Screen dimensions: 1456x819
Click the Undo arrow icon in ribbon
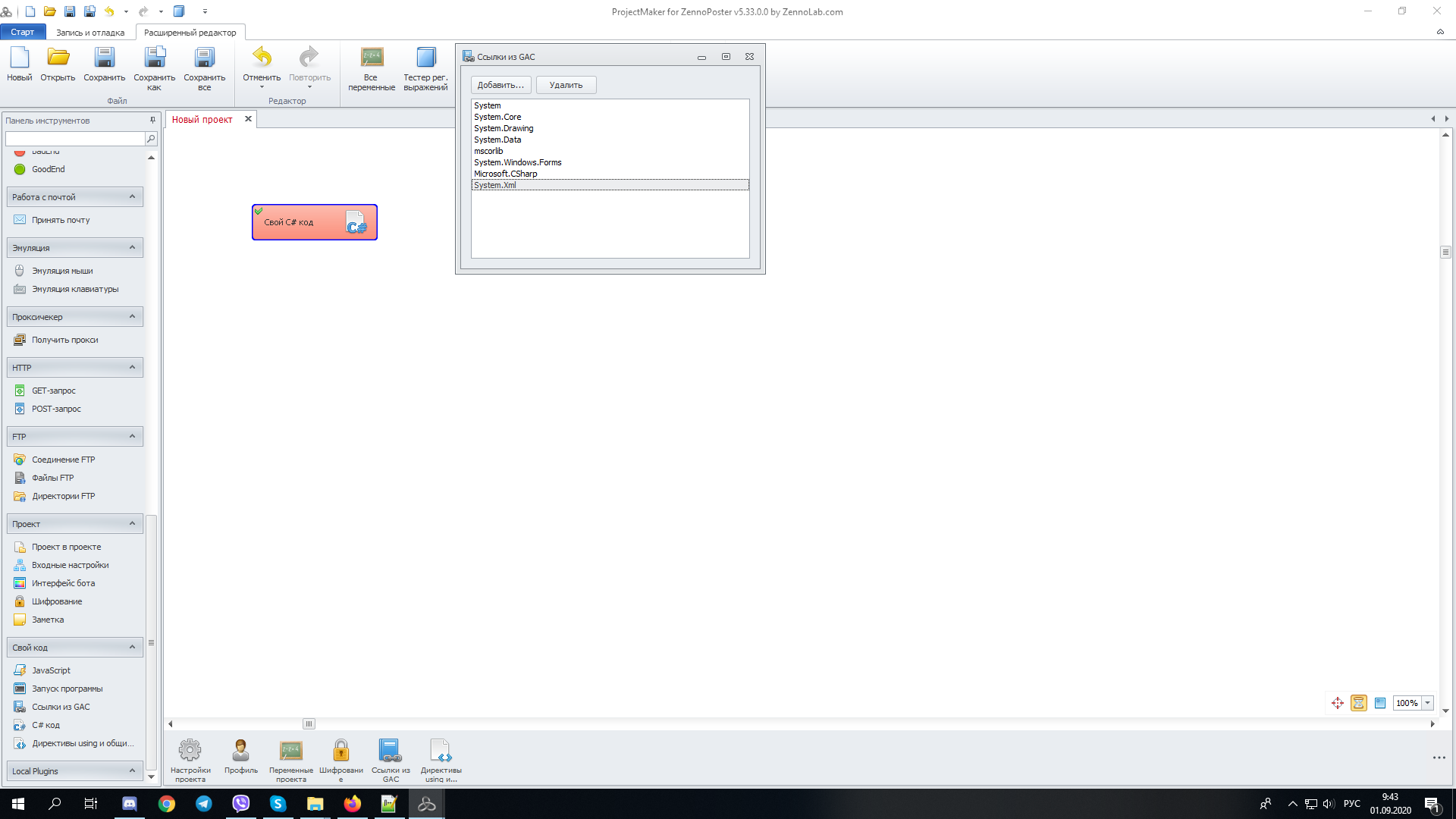click(262, 58)
